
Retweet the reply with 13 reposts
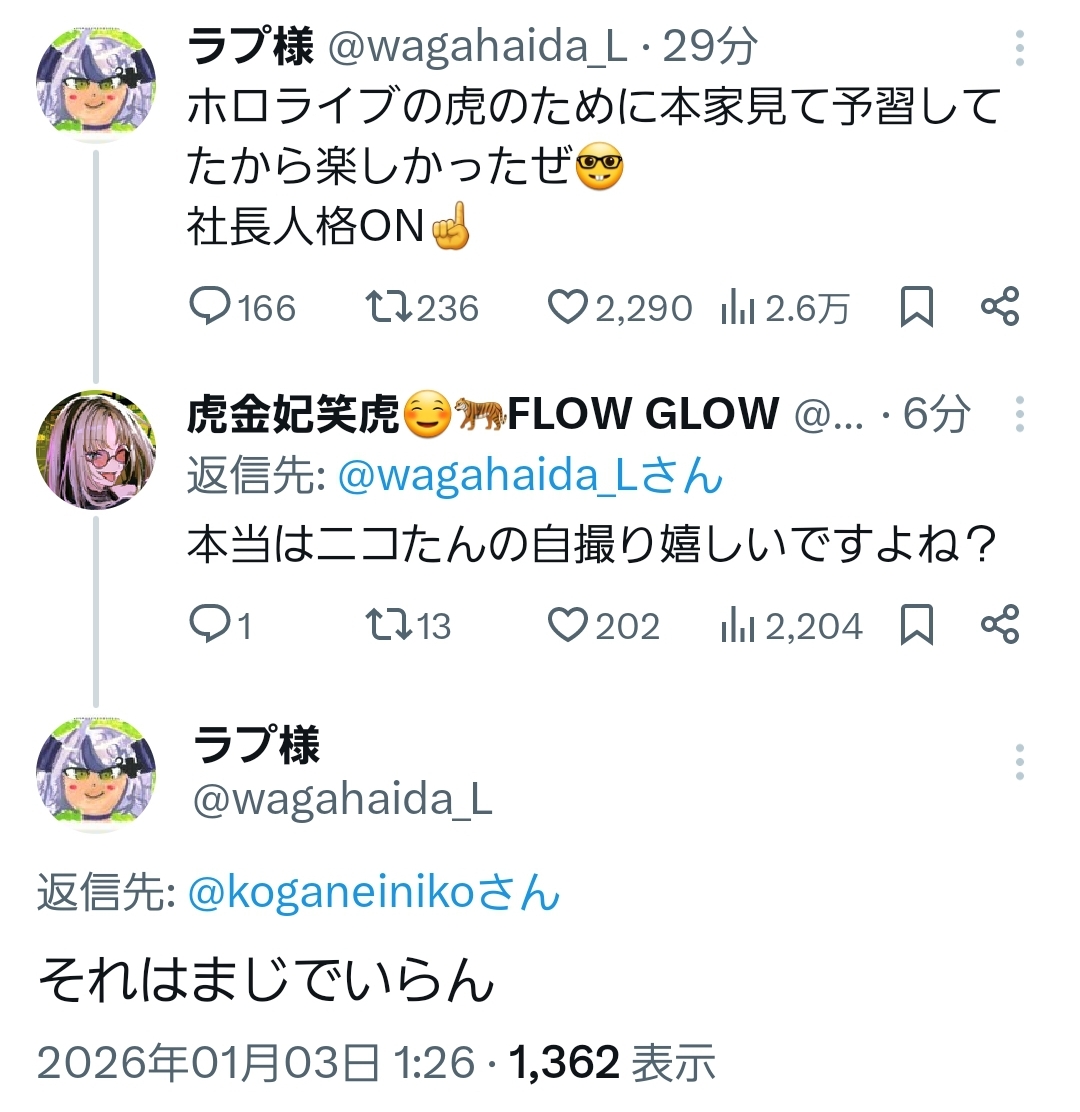[x=390, y=625]
